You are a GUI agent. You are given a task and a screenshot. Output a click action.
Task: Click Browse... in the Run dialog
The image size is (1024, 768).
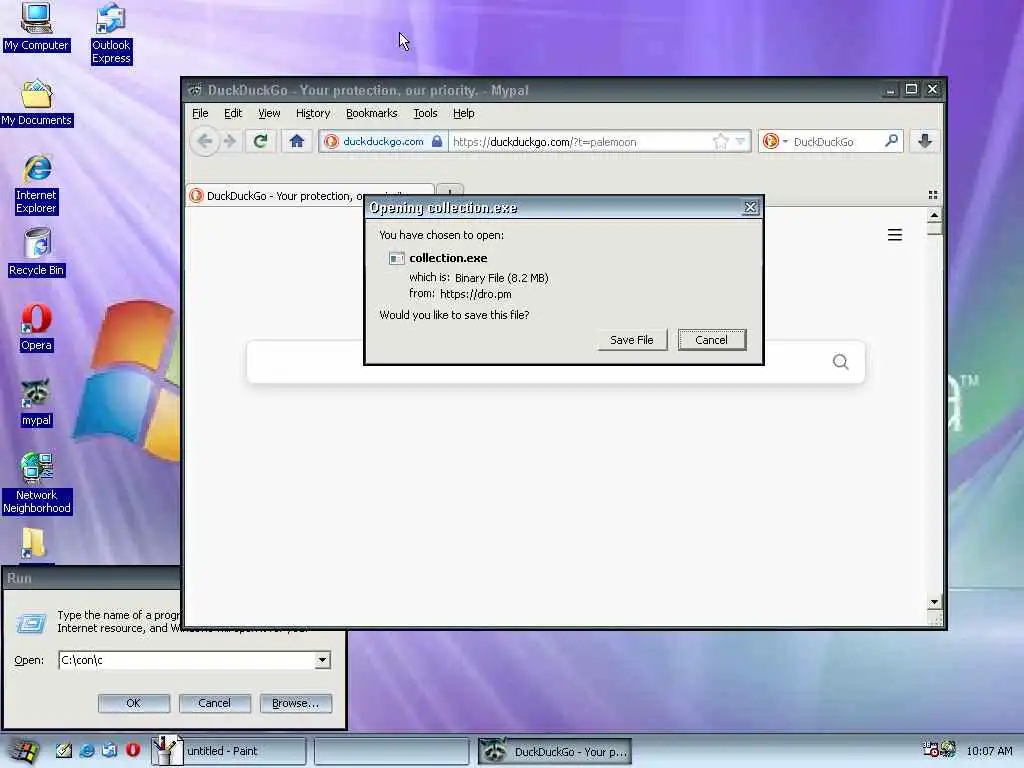pyautogui.click(x=295, y=703)
